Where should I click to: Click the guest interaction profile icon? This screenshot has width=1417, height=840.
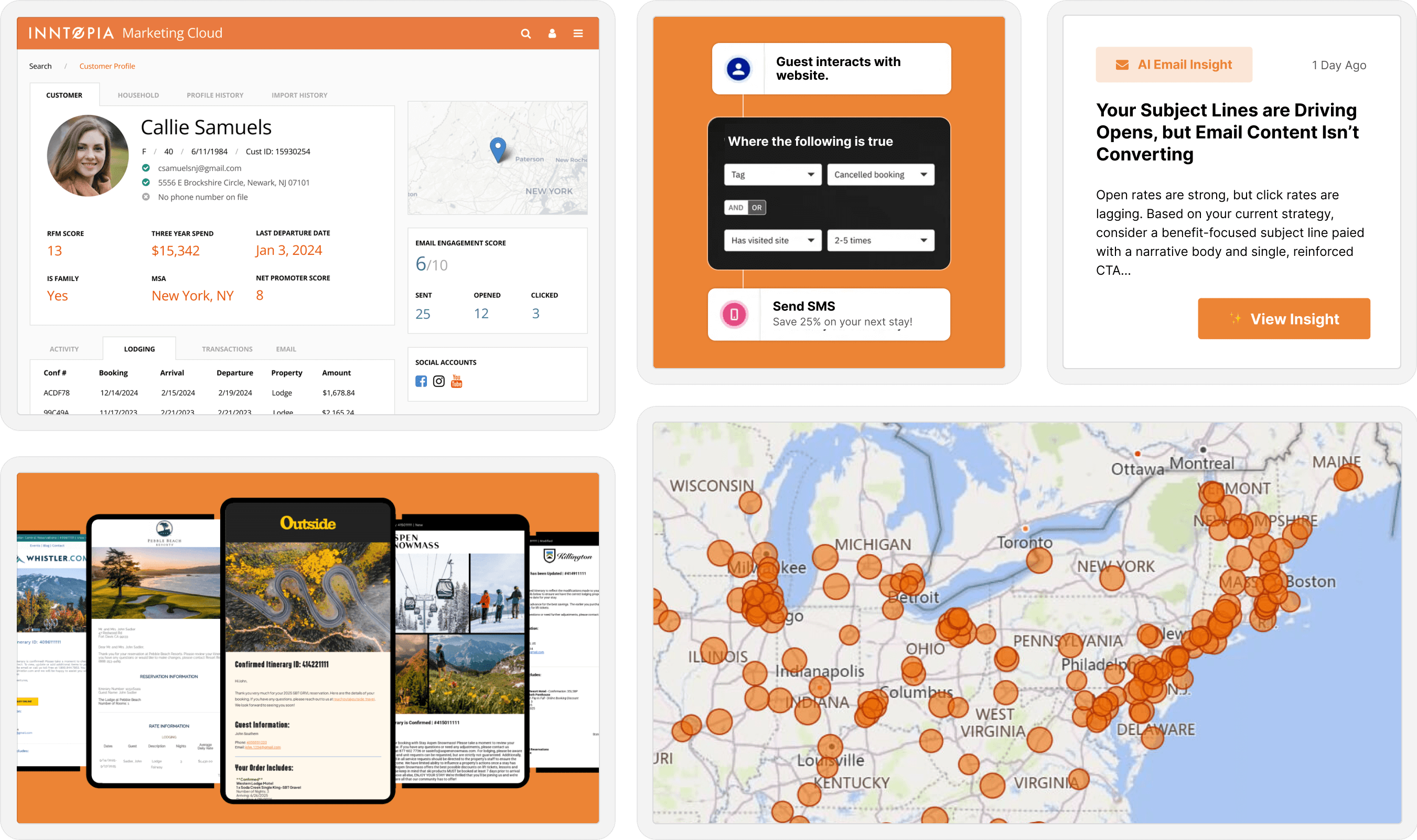[x=738, y=68]
